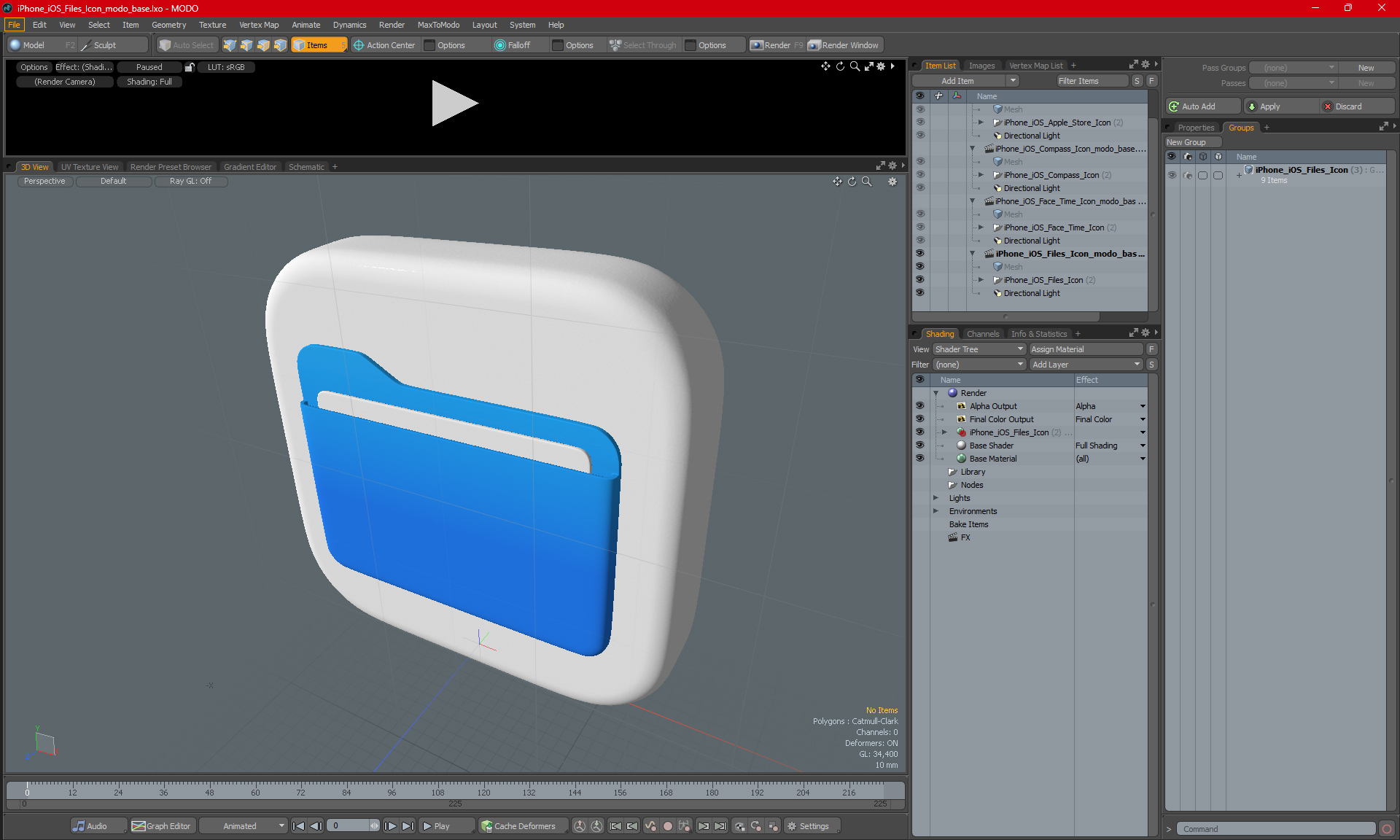Click the 3D viewport zoom magnifier icon

point(867,182)
